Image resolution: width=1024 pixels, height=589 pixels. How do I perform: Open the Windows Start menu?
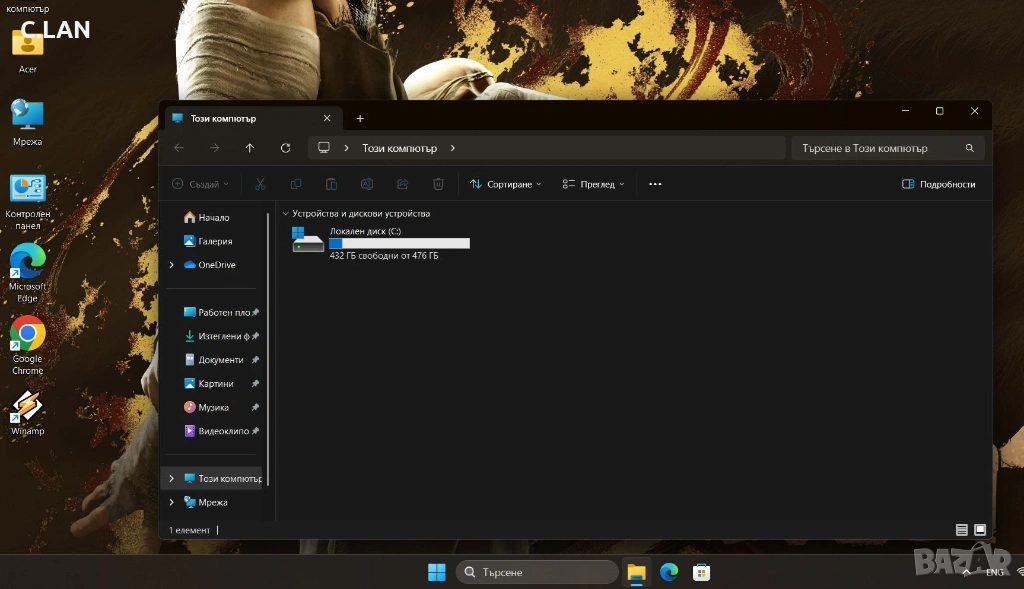[x=437, y=572]
